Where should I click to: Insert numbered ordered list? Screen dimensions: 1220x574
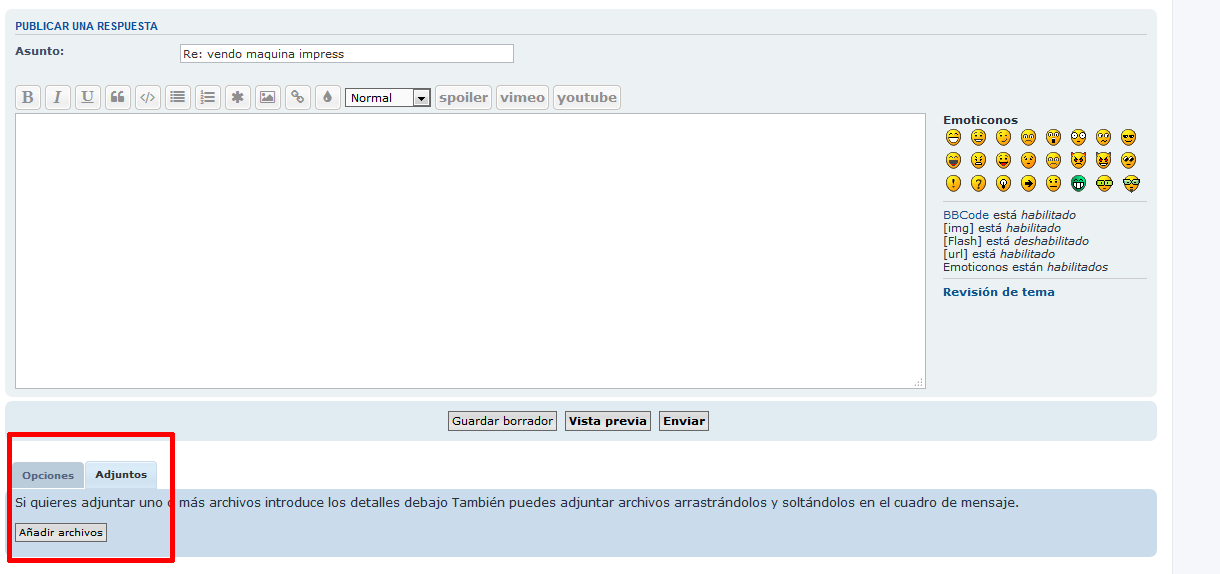click(208, 97)
